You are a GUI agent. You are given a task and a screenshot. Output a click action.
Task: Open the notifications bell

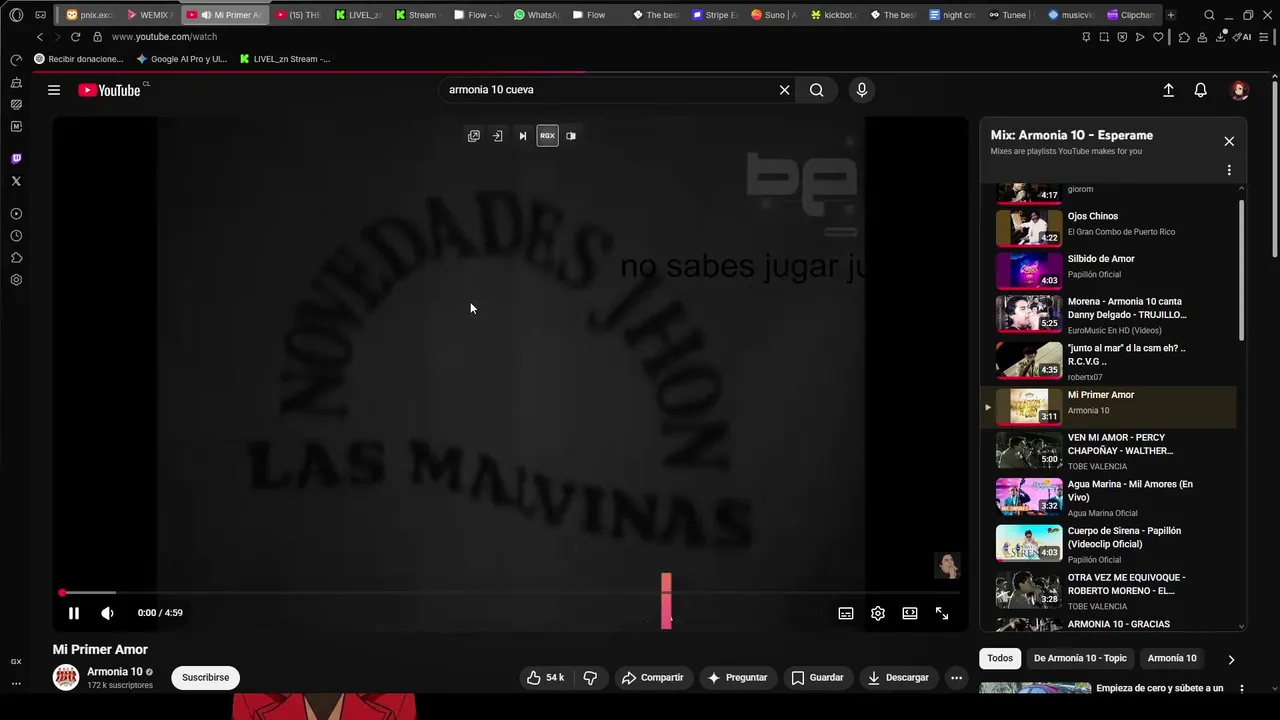point(1201,90)
